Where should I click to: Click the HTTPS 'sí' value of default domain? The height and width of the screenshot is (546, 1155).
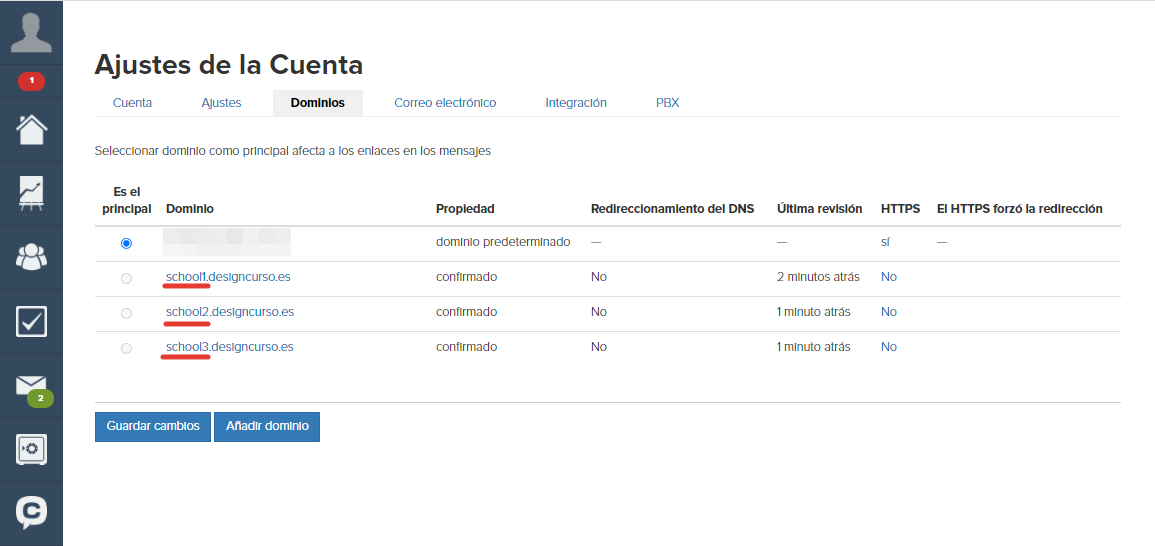(885, 242)
